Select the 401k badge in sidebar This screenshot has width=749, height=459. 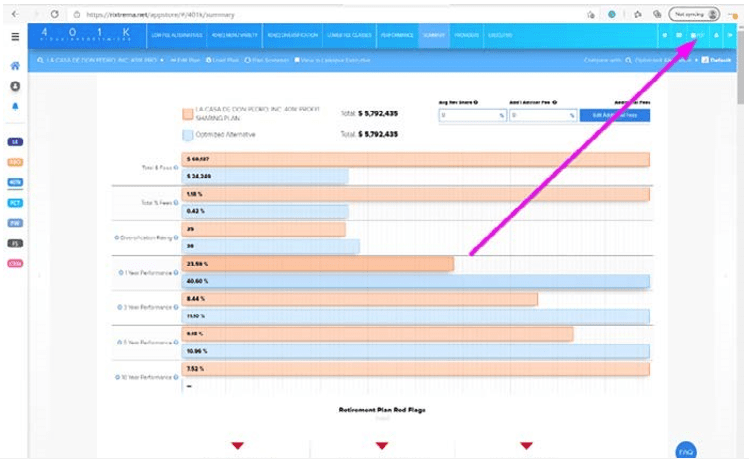(15, 183)
